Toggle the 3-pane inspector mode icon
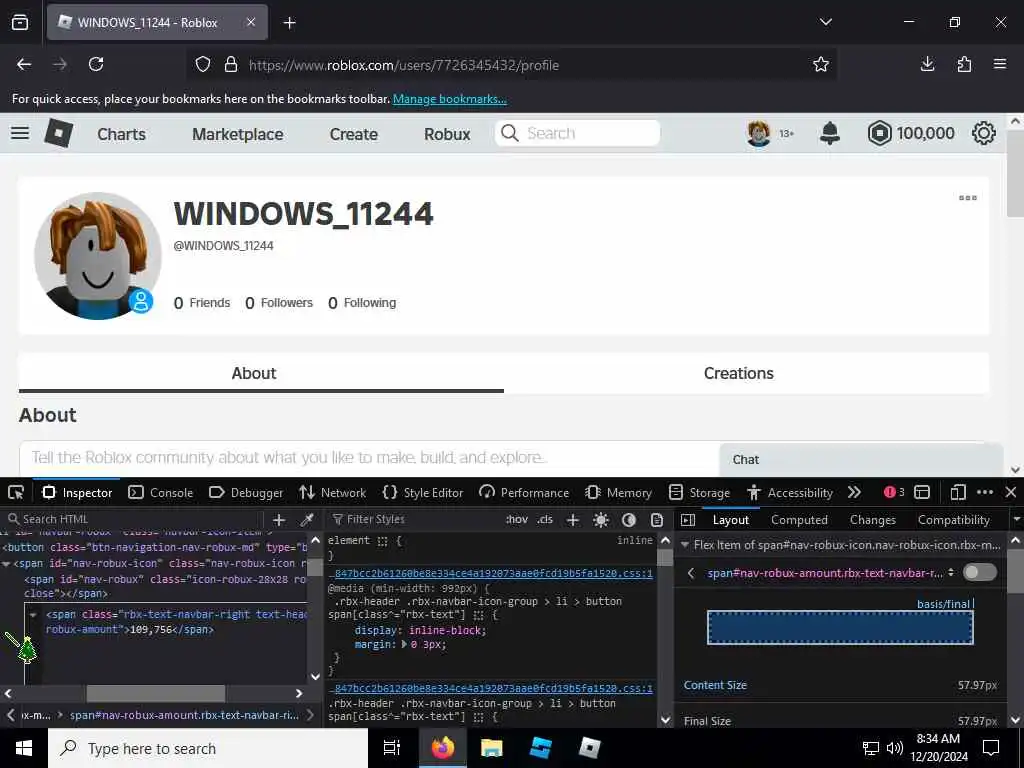 pos(688,520)
